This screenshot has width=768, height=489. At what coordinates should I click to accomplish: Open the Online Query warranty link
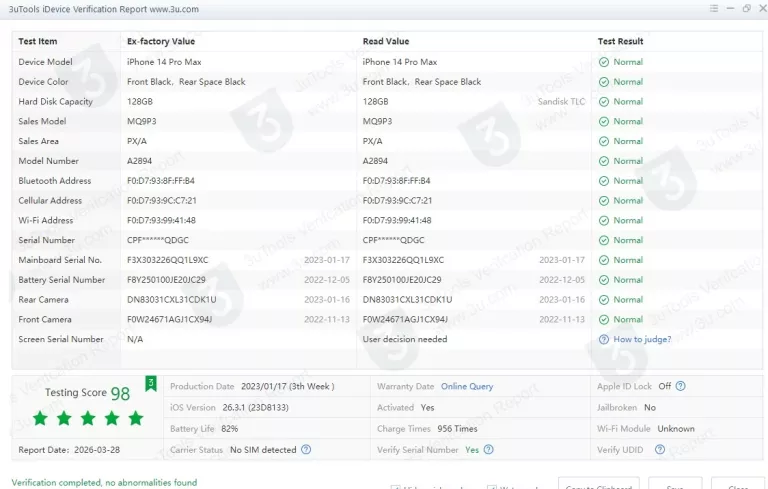coord(467,386)
